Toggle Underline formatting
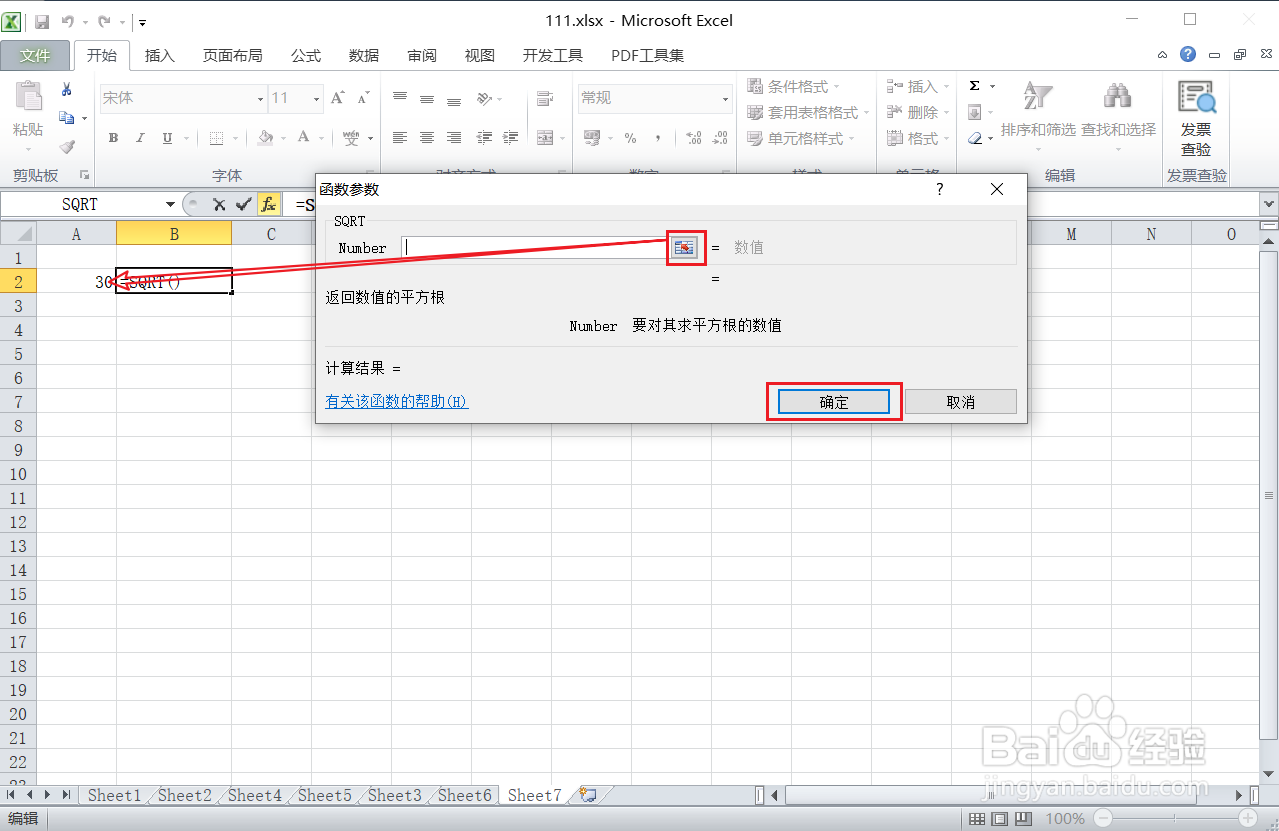1279x831 pixels. tap(166, 138)
